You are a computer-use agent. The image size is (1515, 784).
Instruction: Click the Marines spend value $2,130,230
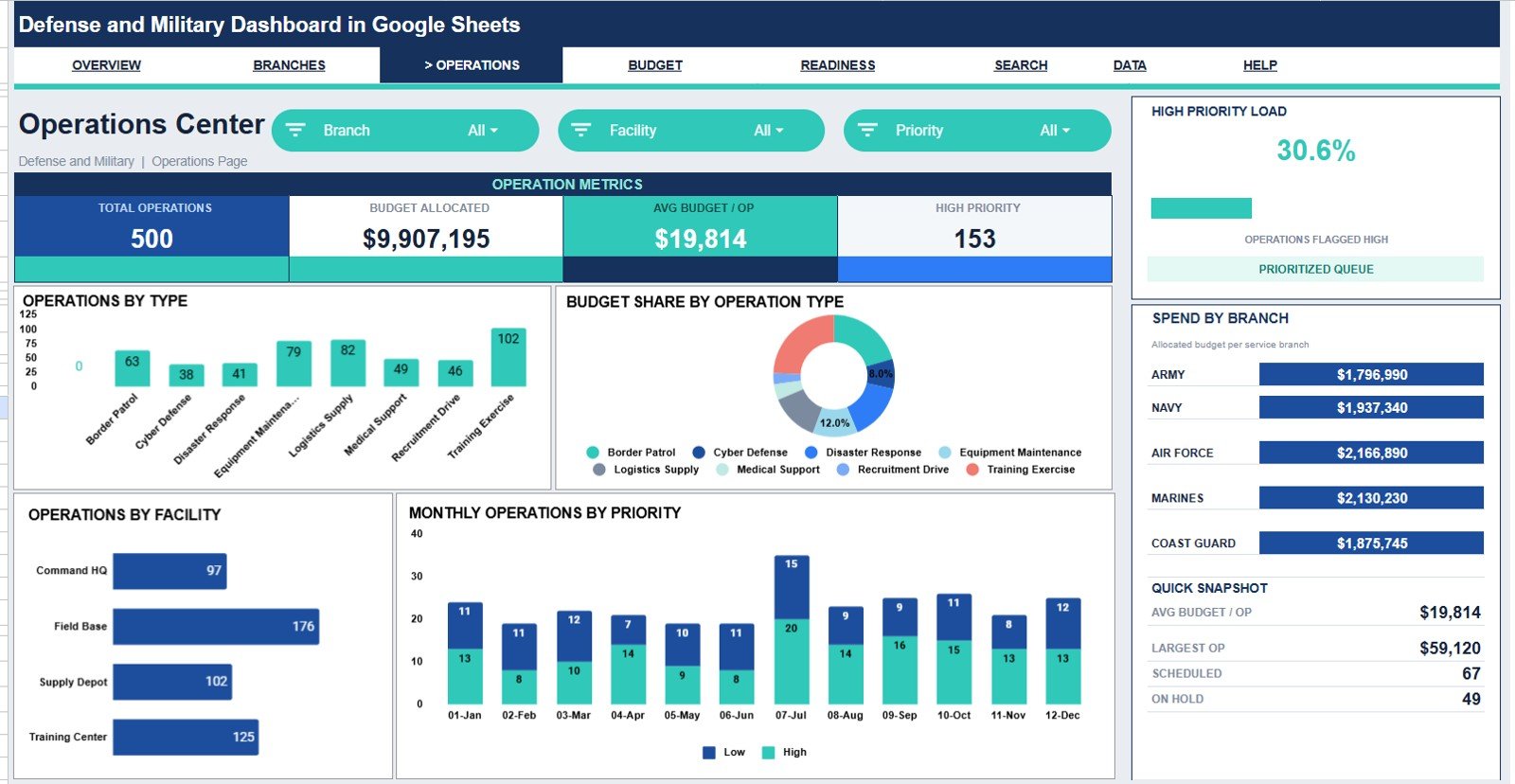1371,498
